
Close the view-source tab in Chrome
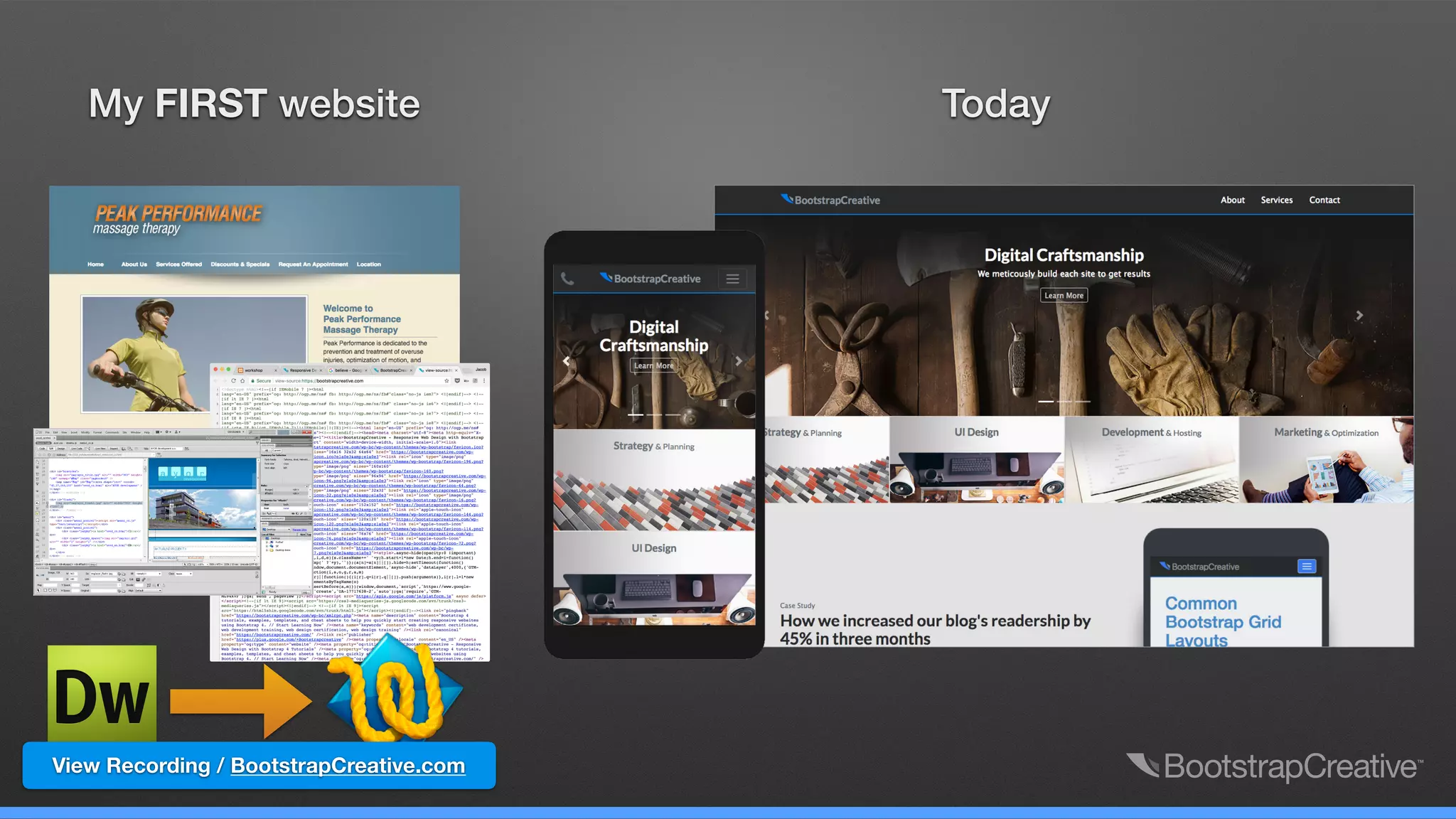(x=456, y=370)
